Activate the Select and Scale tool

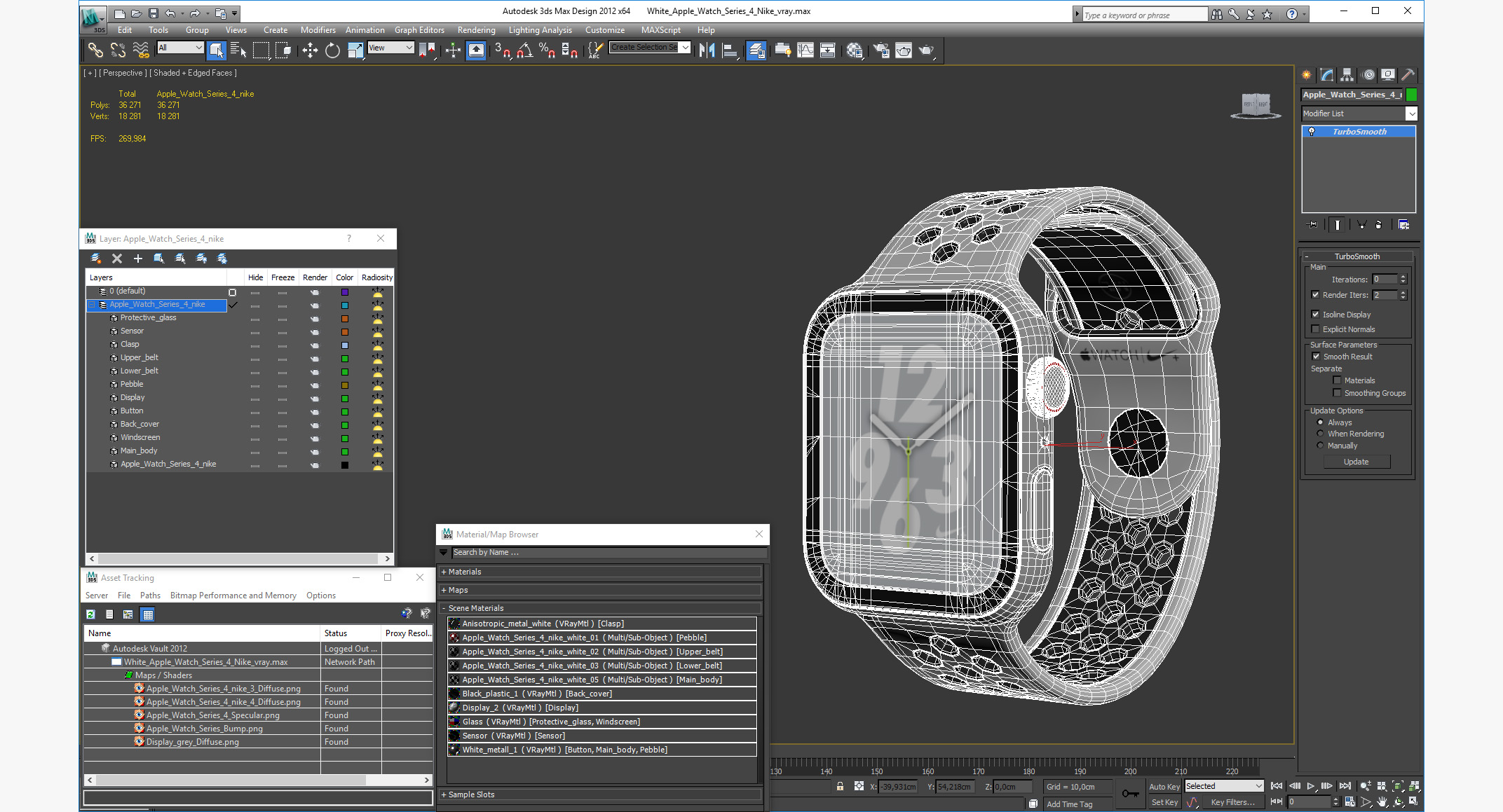click(355, 50)
